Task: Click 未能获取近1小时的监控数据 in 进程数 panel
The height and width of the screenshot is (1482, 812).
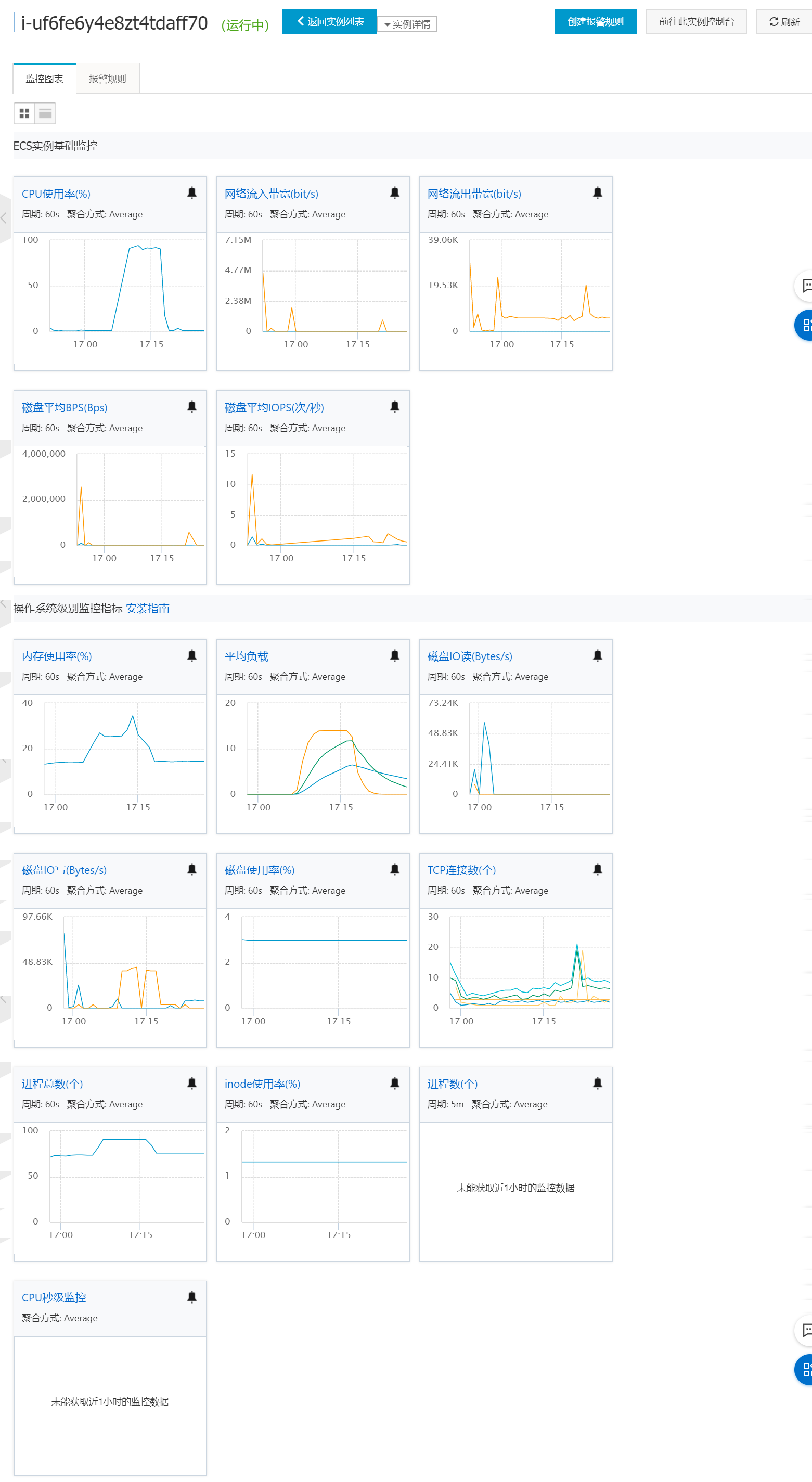Action: tap(515, 1188)
